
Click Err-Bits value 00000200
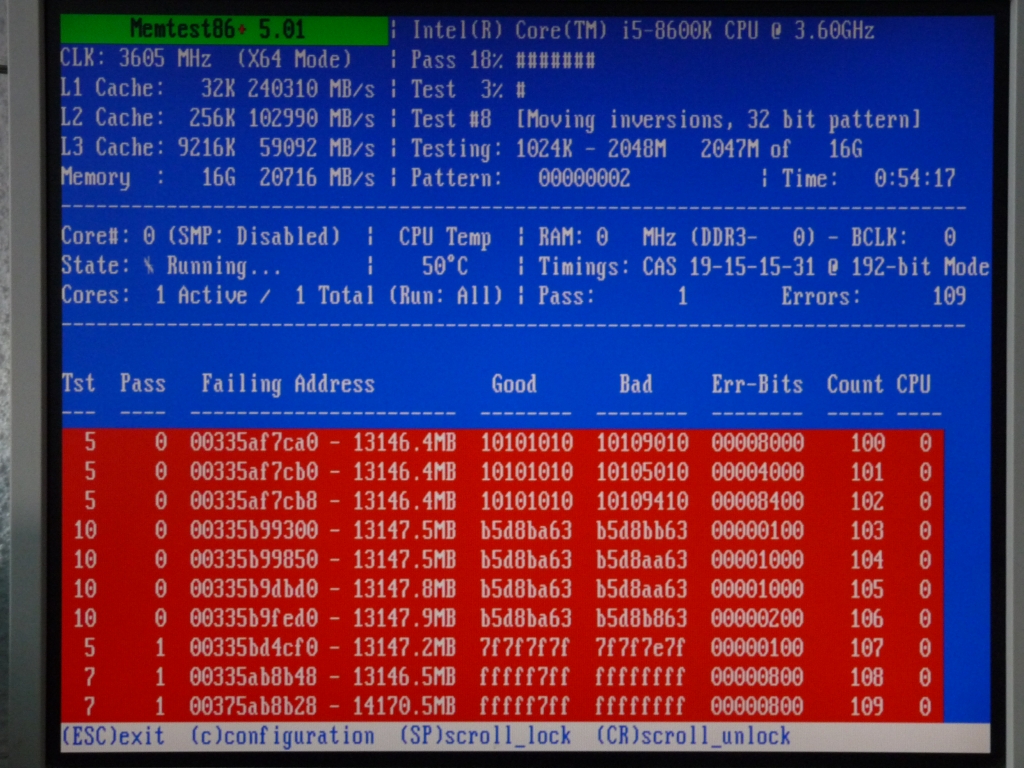pyautogui.click(x=758, y=618)
